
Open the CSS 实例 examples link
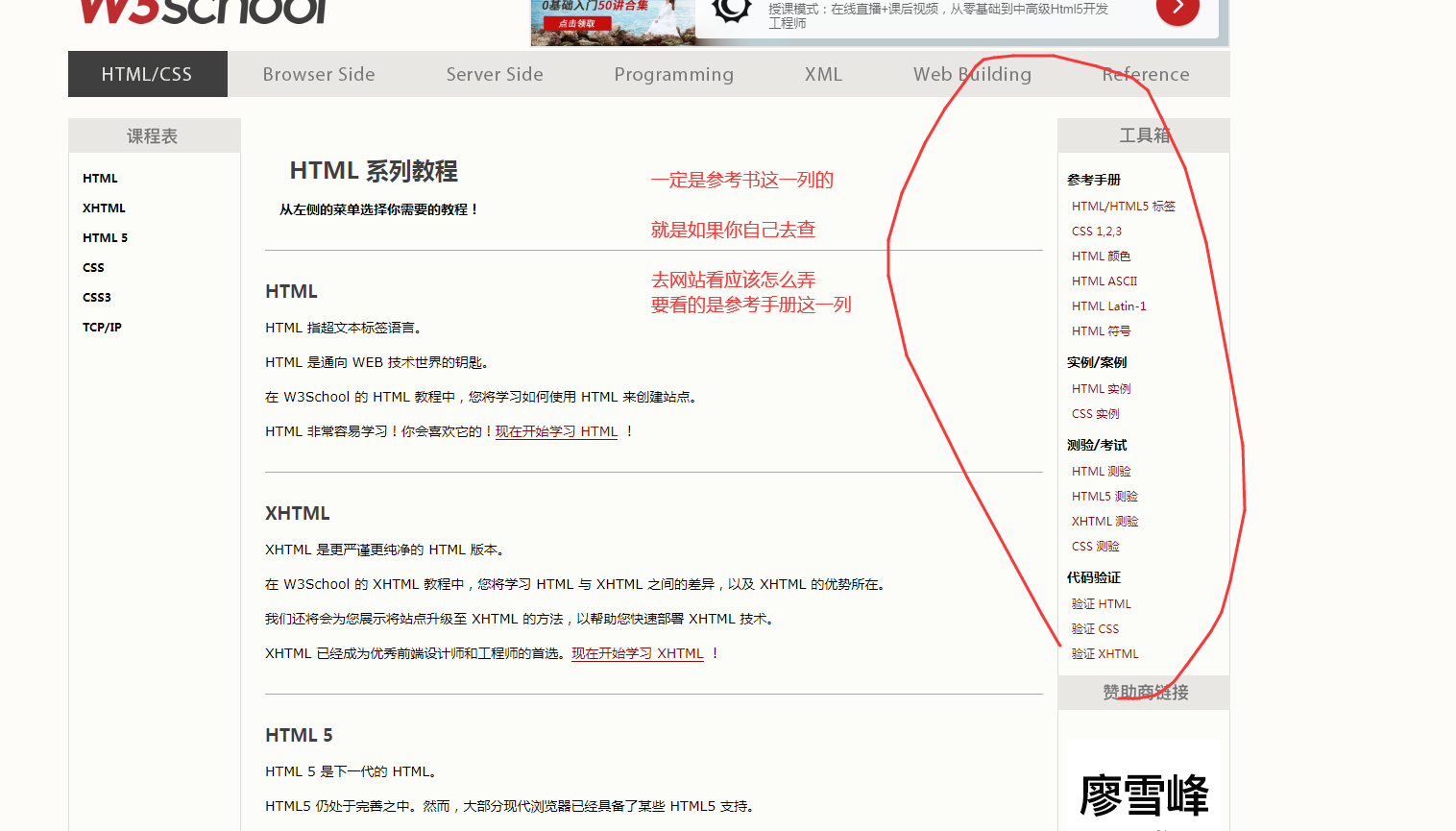[x=1096, y=414]
